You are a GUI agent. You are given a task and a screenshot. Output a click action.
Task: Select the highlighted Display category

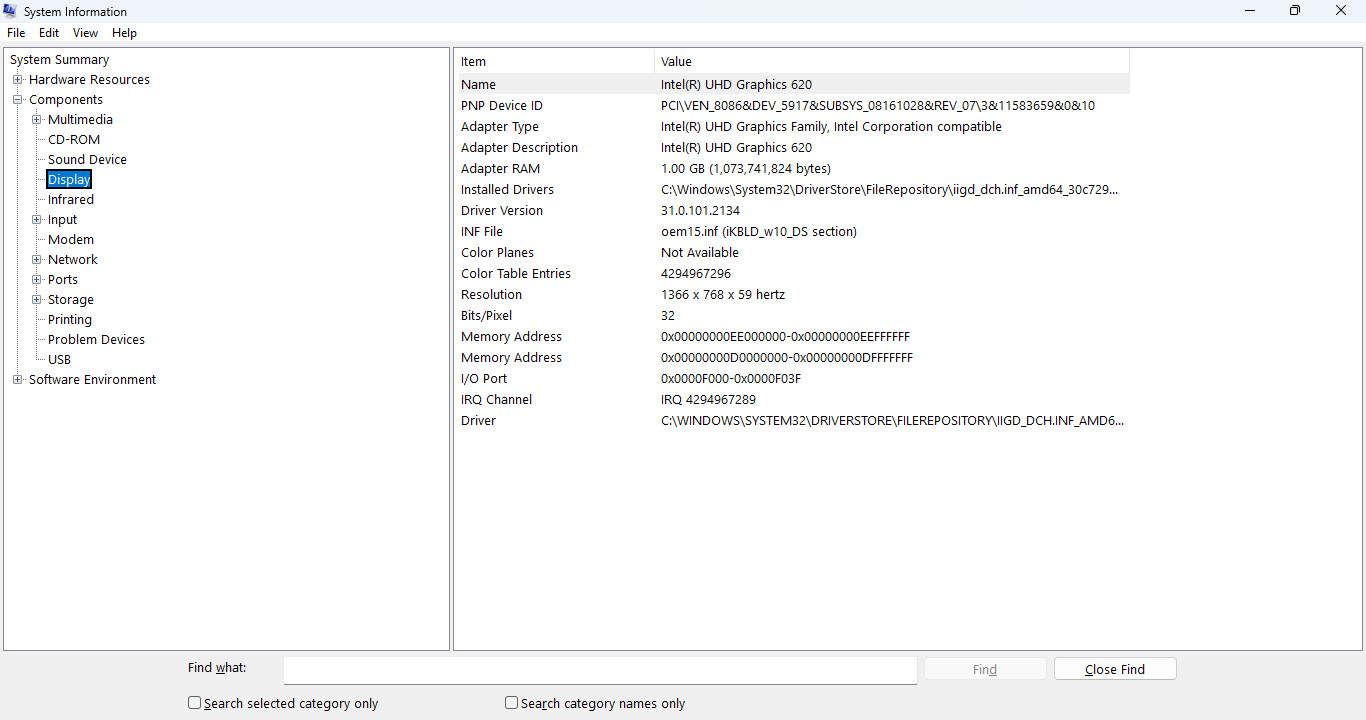[69, 180]
